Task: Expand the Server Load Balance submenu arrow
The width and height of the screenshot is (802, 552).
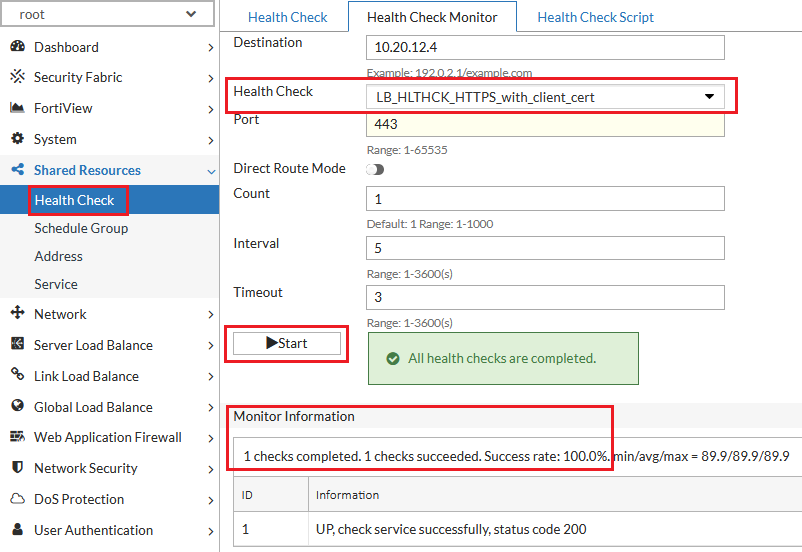Action: [211, 345]
